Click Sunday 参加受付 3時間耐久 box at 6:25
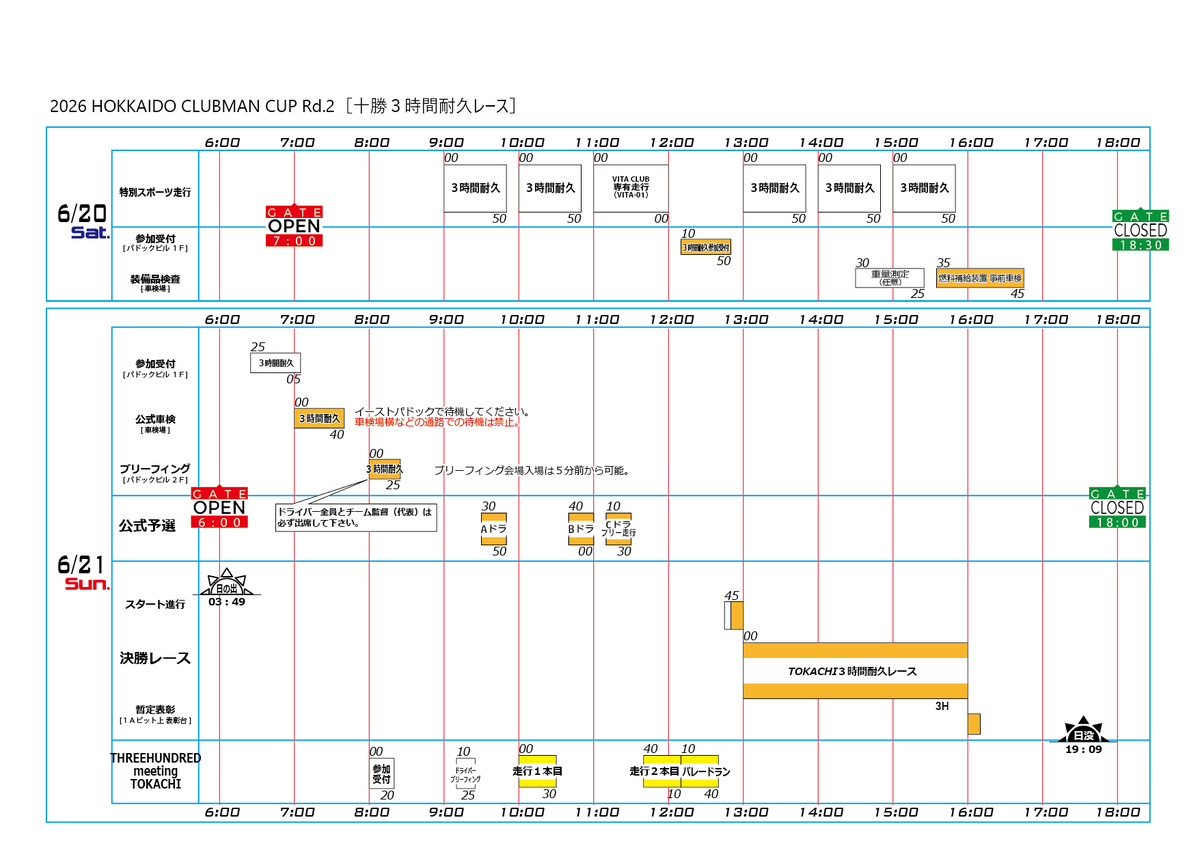 click(x=275, y=363)
